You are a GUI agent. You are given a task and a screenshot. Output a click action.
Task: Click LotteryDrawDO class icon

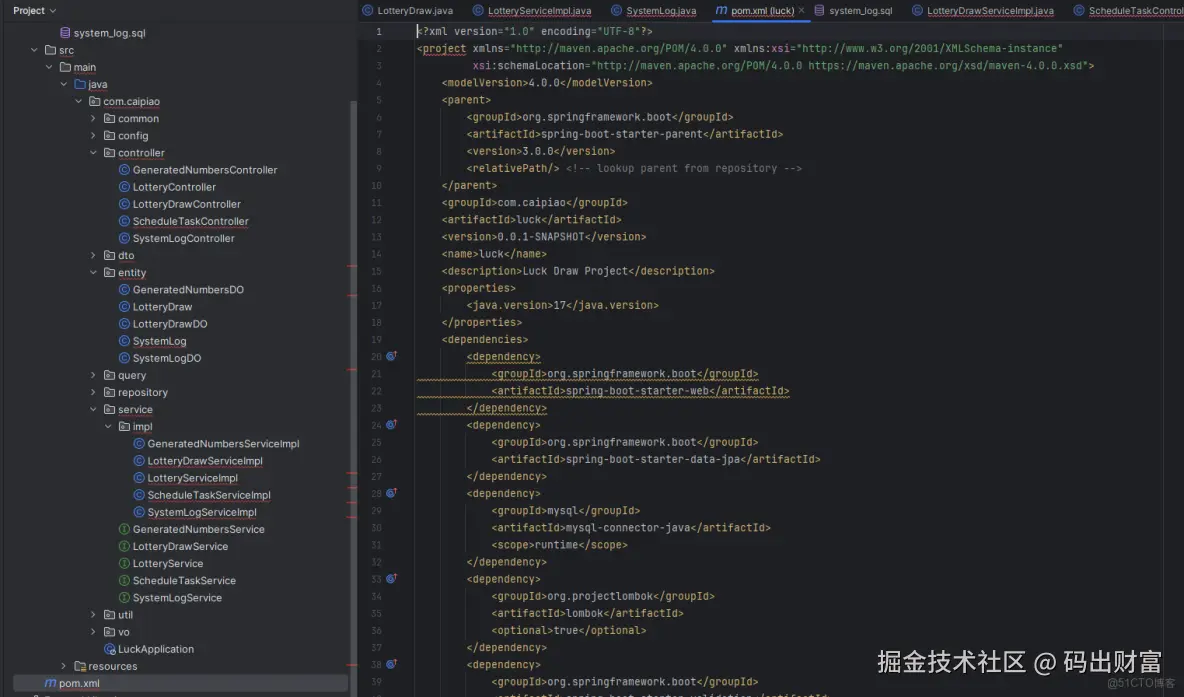click(x=125, y=324)
